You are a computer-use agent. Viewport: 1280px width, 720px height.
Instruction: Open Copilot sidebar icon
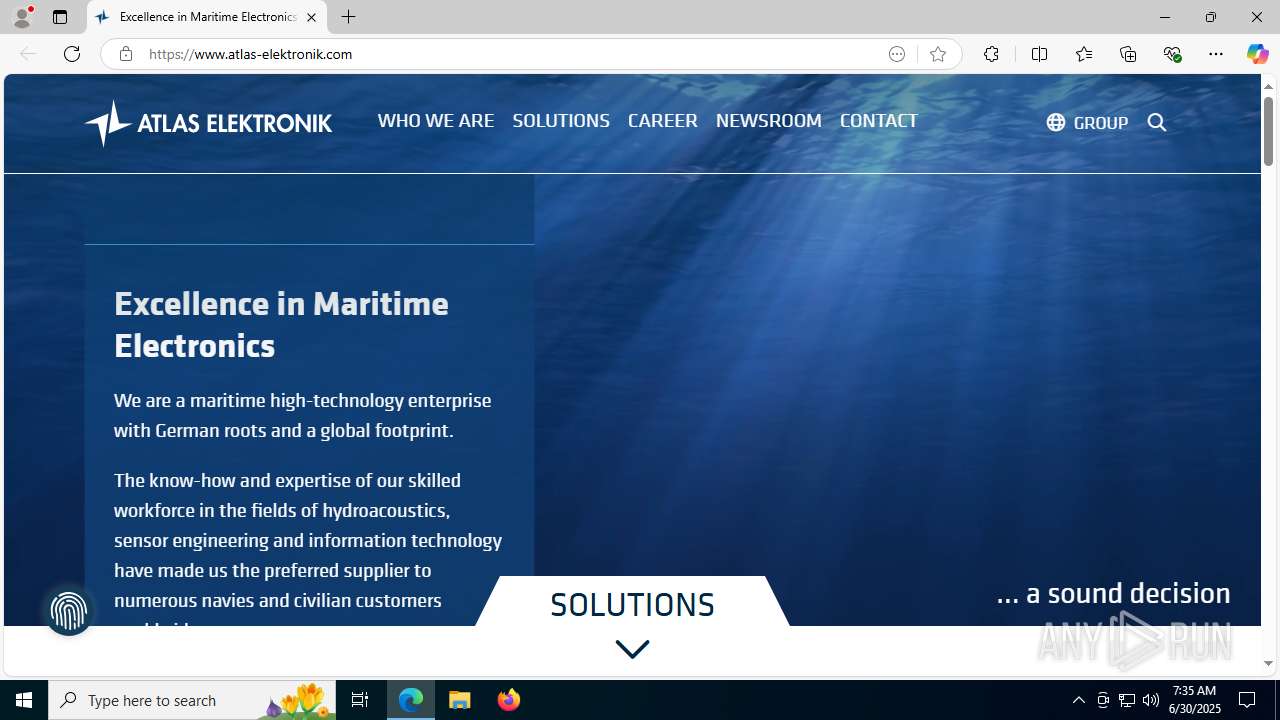(x=1257, y=54)
